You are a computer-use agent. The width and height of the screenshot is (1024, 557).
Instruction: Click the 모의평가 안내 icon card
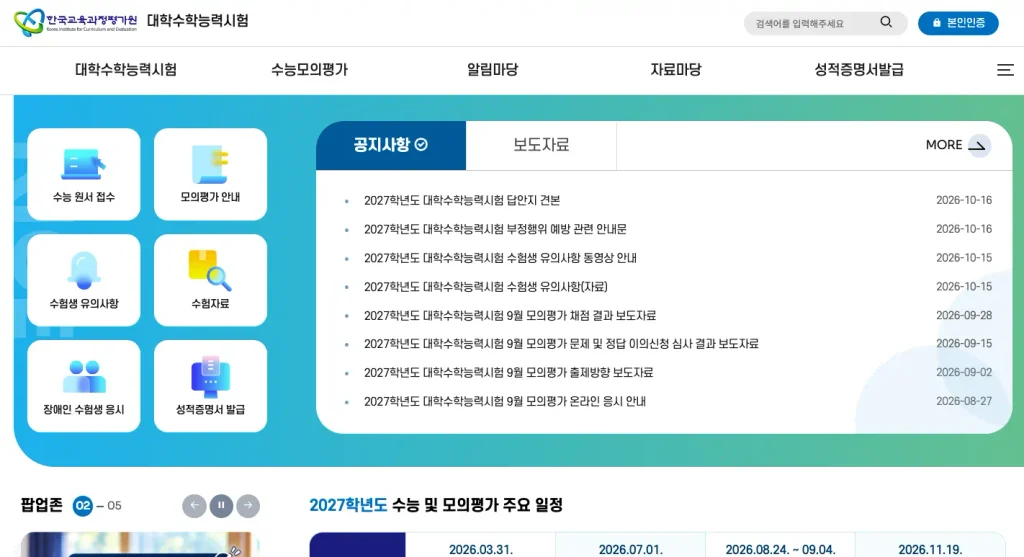coord(210,174)
